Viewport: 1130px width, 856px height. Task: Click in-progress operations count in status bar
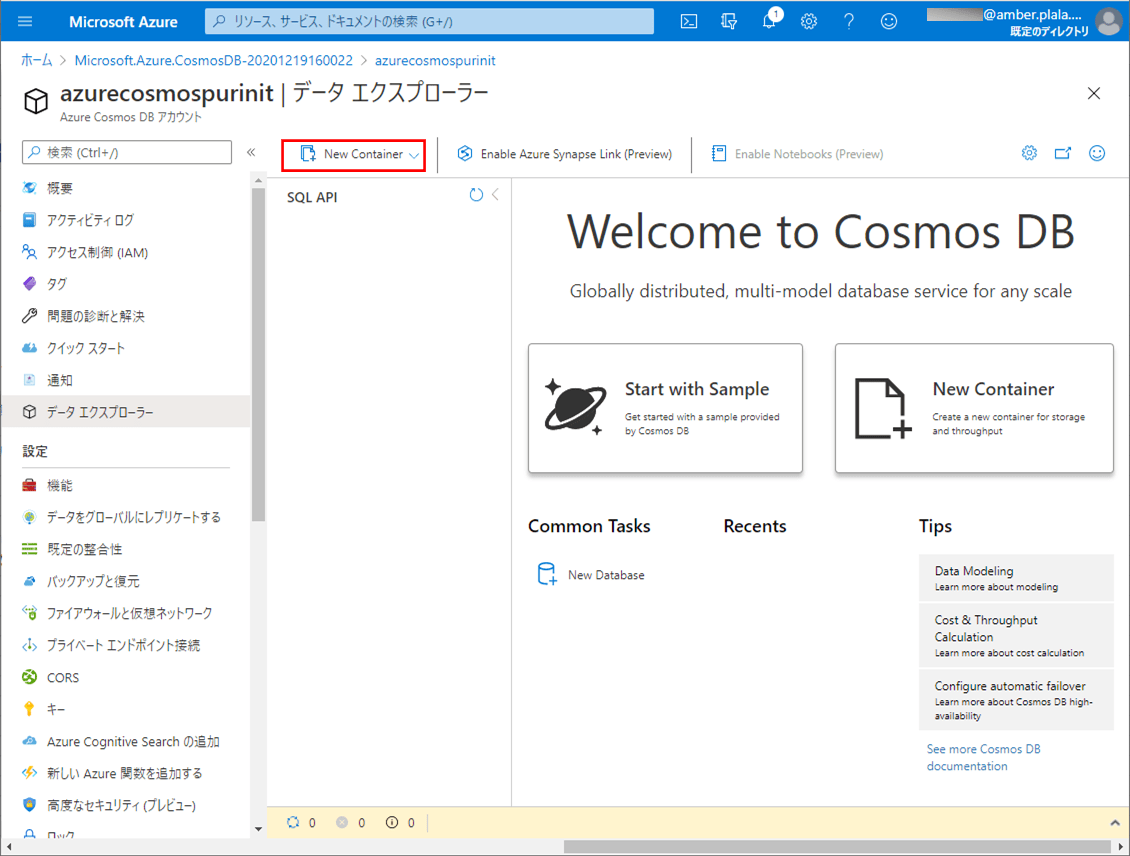pos(301,822)
